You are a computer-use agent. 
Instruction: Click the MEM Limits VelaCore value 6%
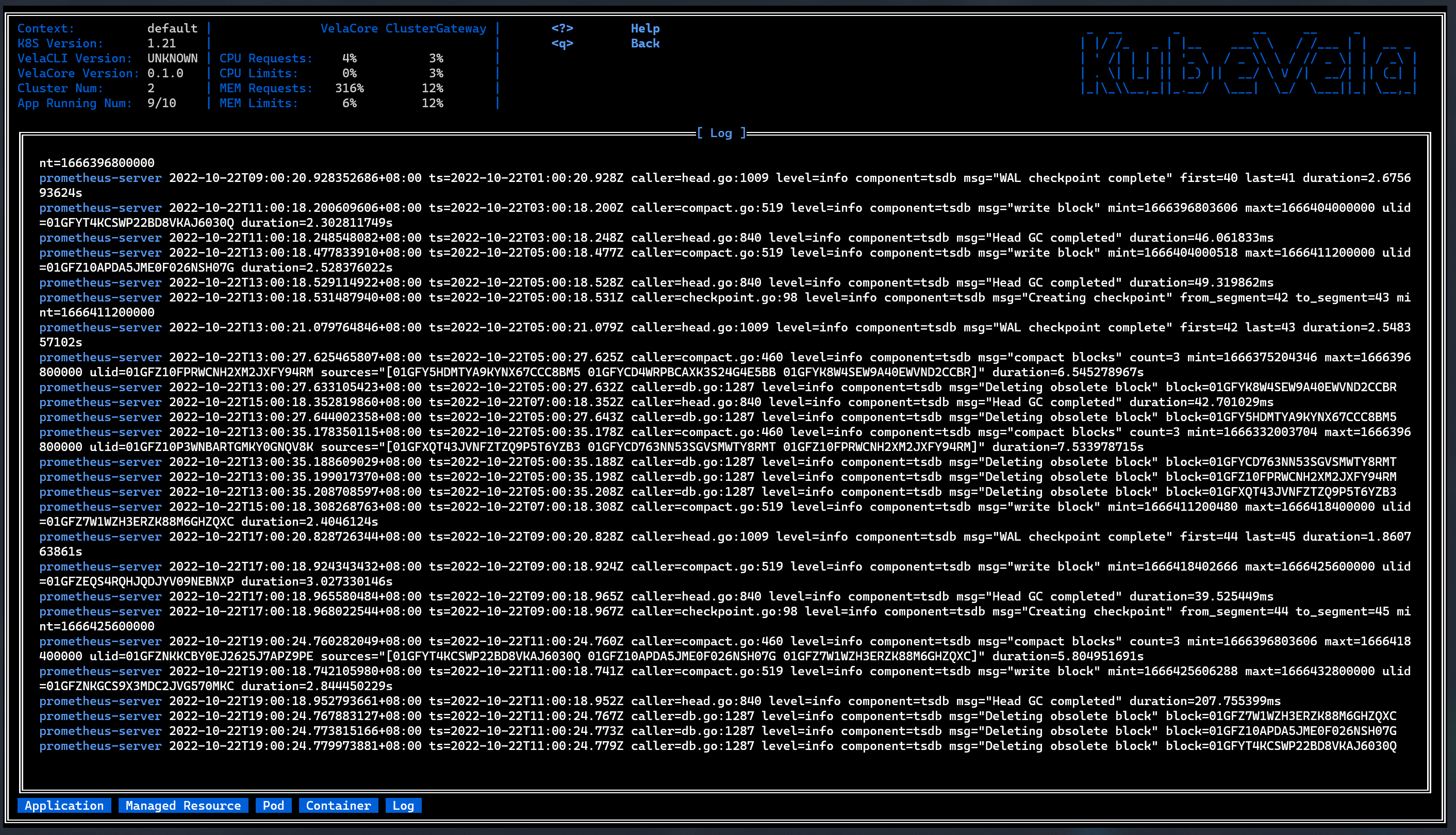tap(350, 103)
